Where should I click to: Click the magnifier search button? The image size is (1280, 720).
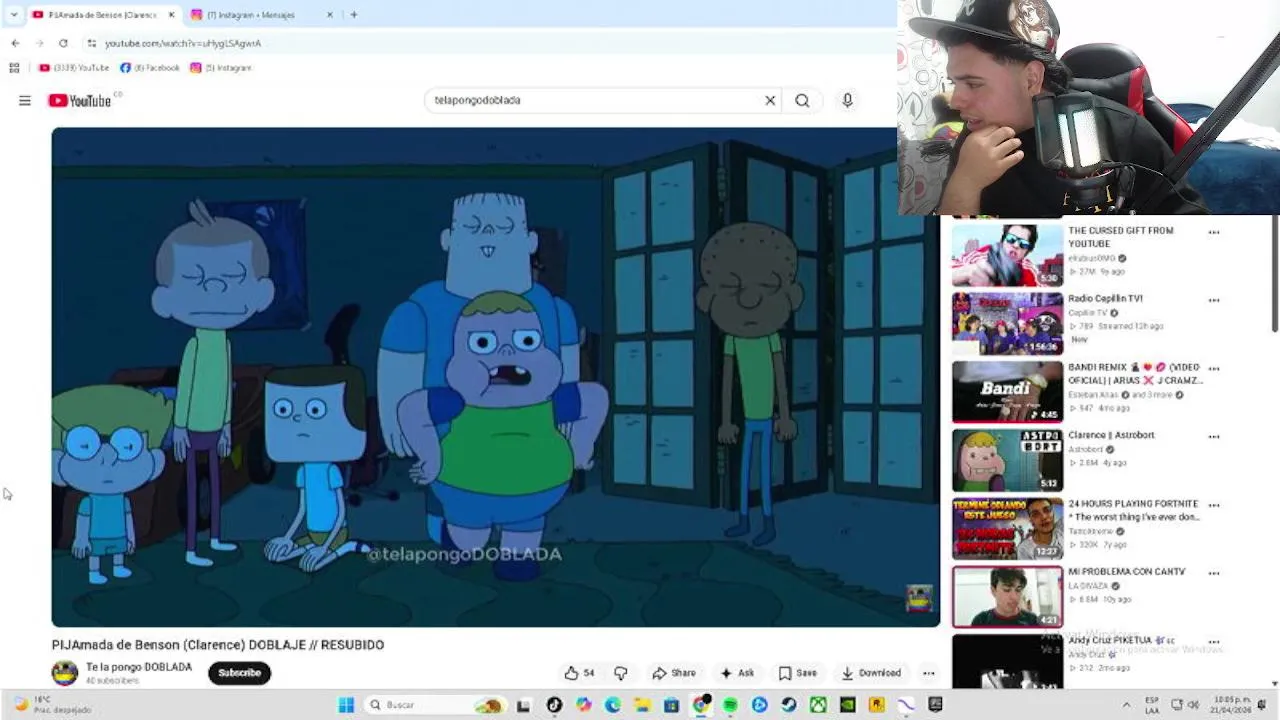pos(802,100)
